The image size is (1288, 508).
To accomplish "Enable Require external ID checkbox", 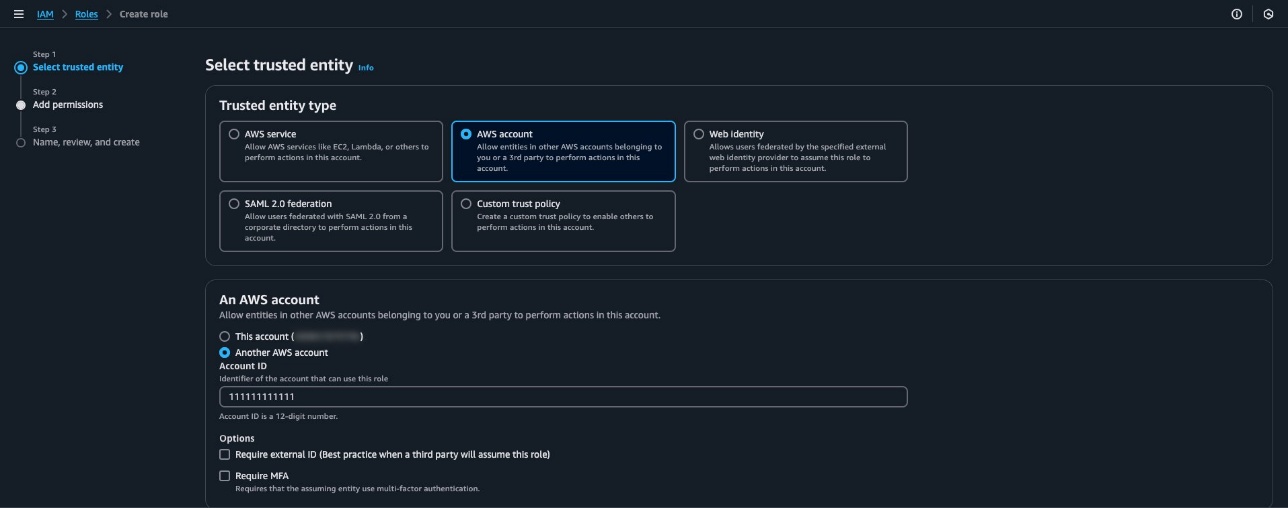I will [x=225, y=455].
